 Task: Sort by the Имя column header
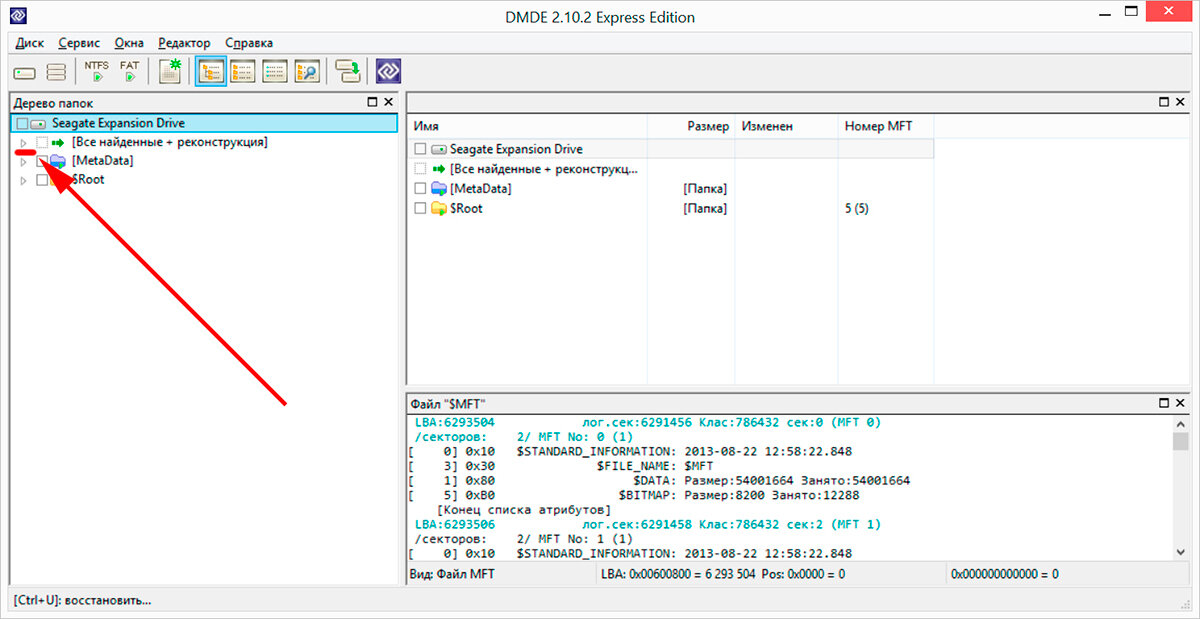click(528, 127)
